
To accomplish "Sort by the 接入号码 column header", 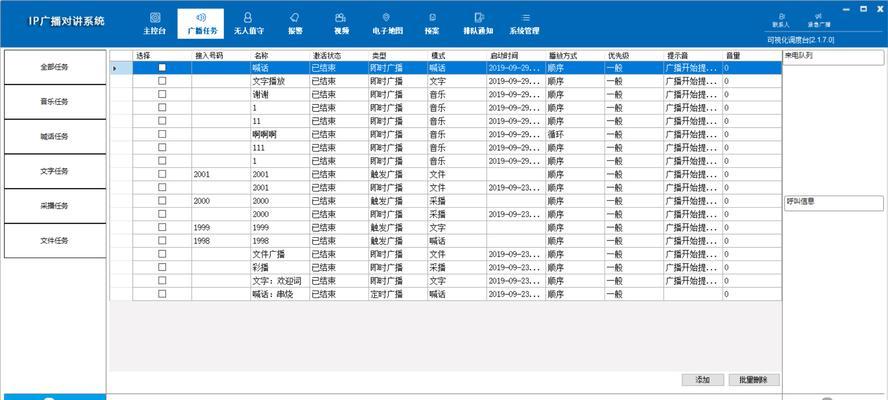I will pos(221,56).
